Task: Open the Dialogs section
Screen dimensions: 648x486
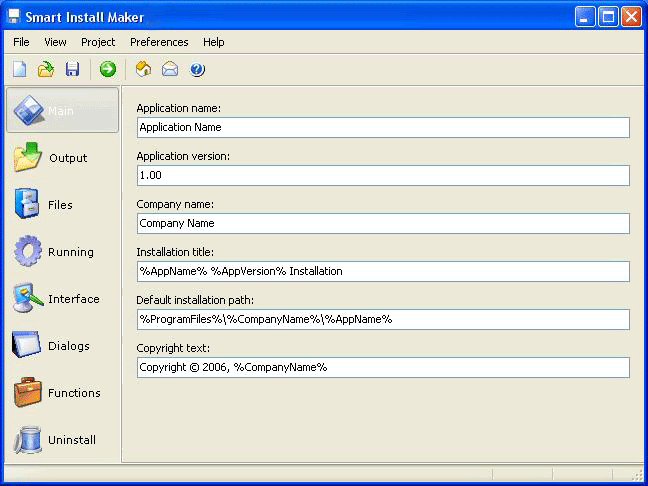Action: coord(62,346)
